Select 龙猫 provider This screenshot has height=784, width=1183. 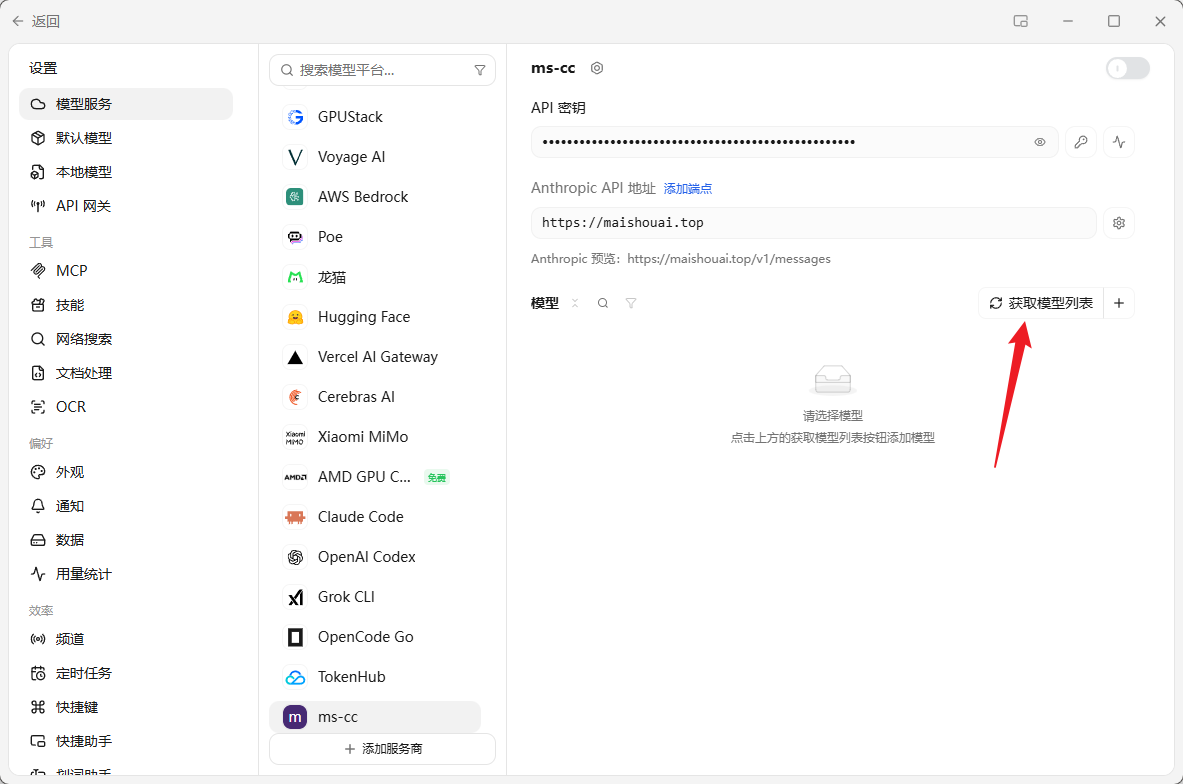(375, 277)
